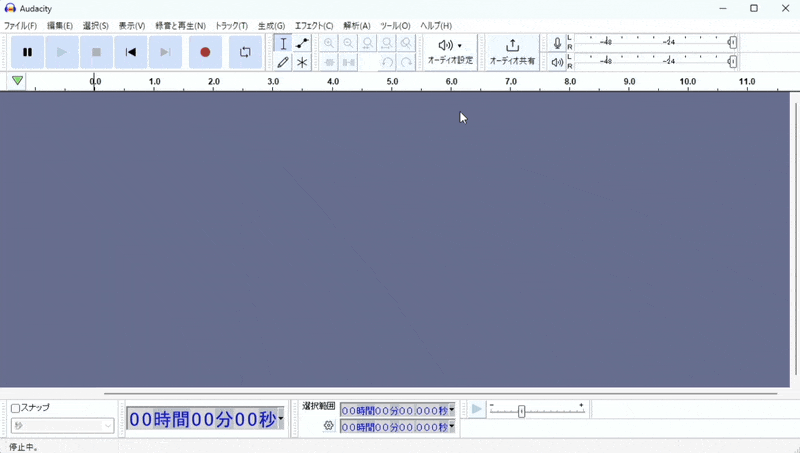800x453 pixels.
Task: Click the Redo arrow icon
Action: point(406,62)
